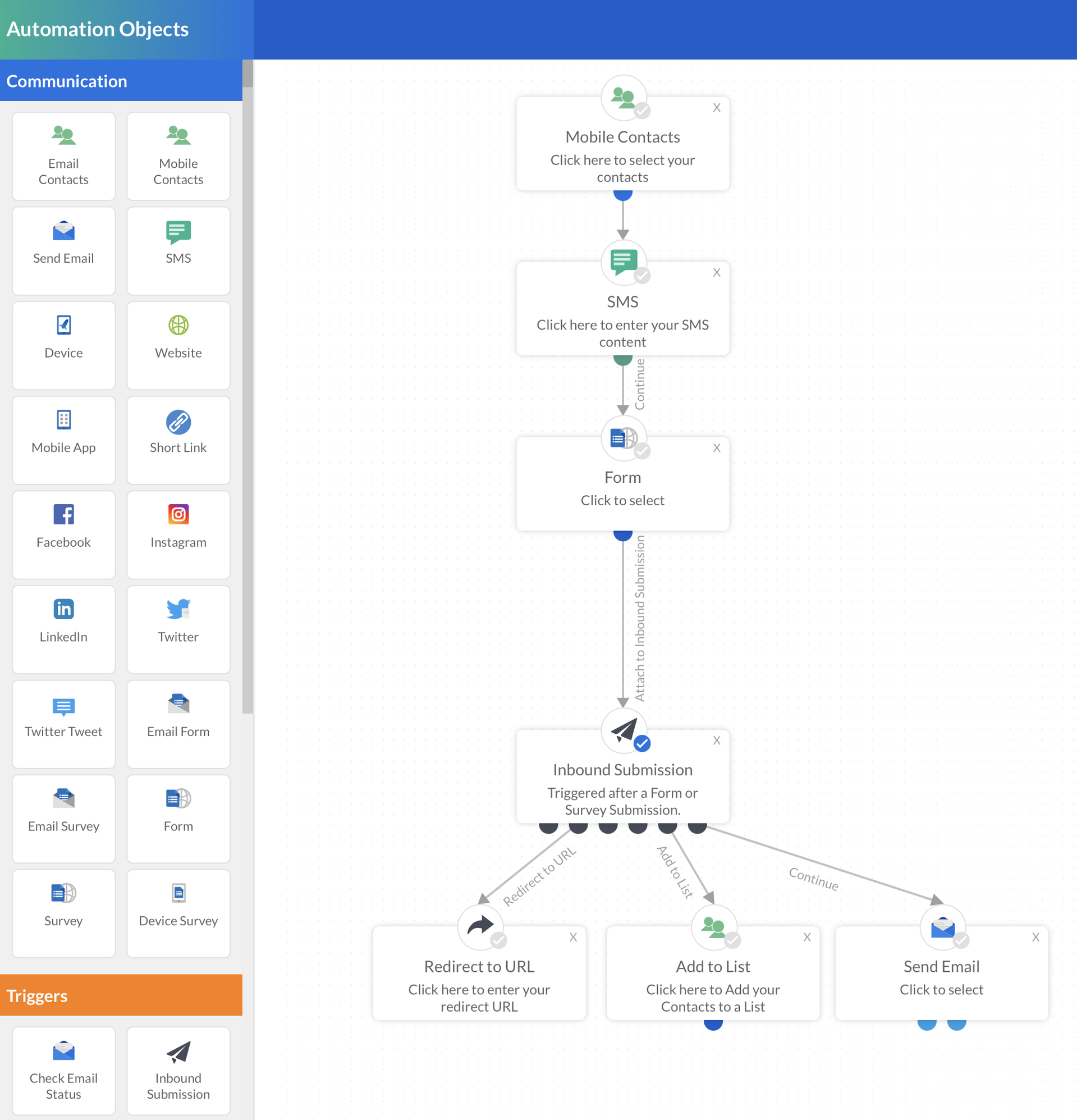This screenshot has height=1120, width=1077.
Task: Select the Instagram object icon
Action: point(178,514)
